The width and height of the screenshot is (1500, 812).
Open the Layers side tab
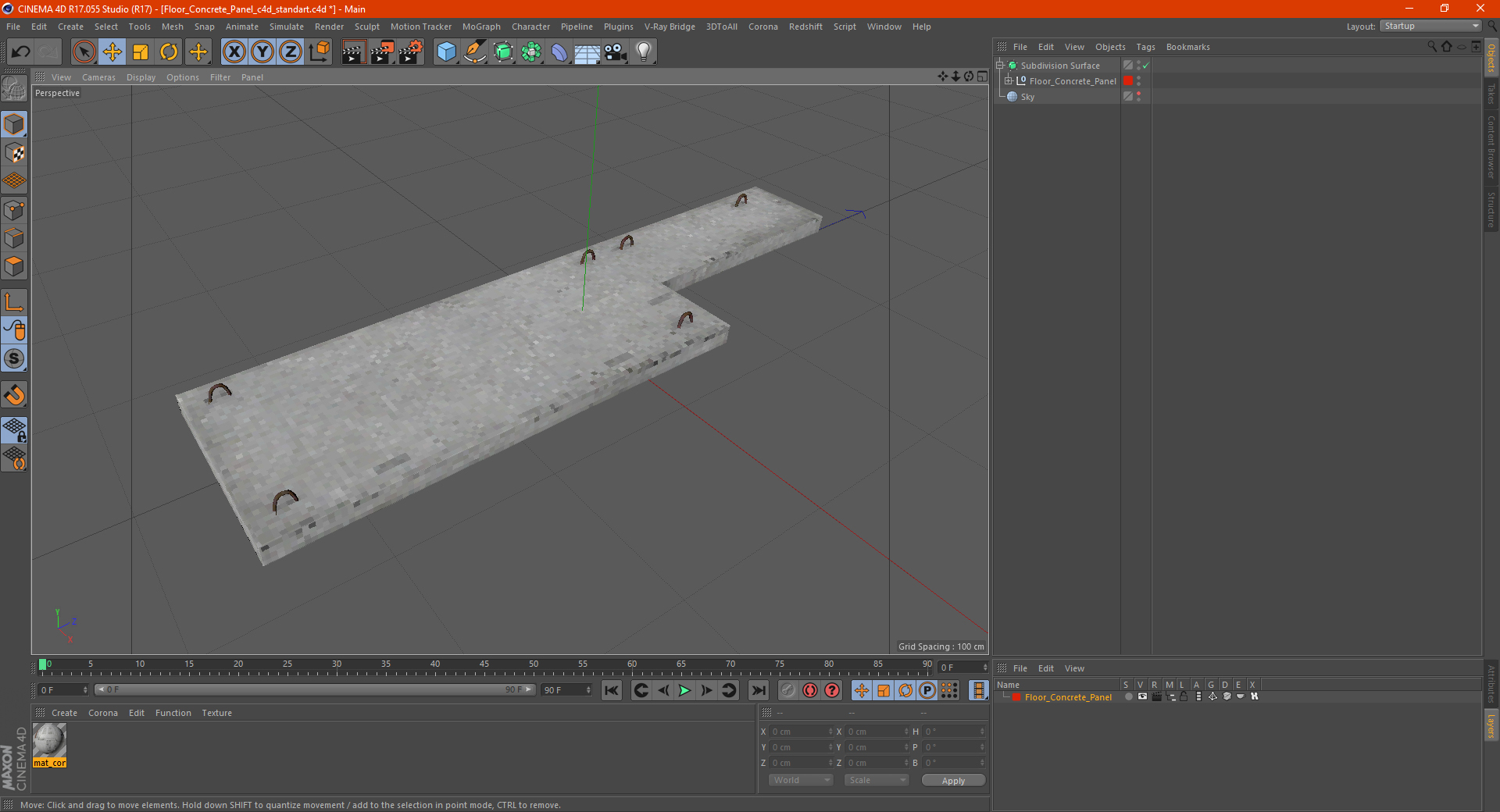pos(1491,725)
